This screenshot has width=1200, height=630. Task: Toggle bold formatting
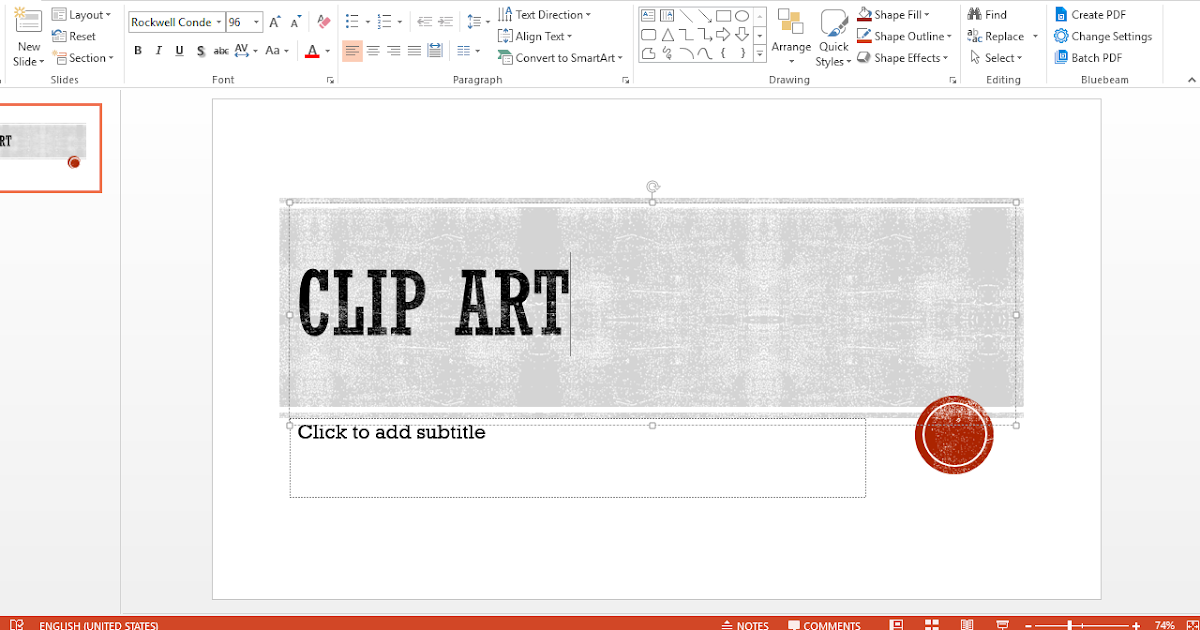(138, 50)
